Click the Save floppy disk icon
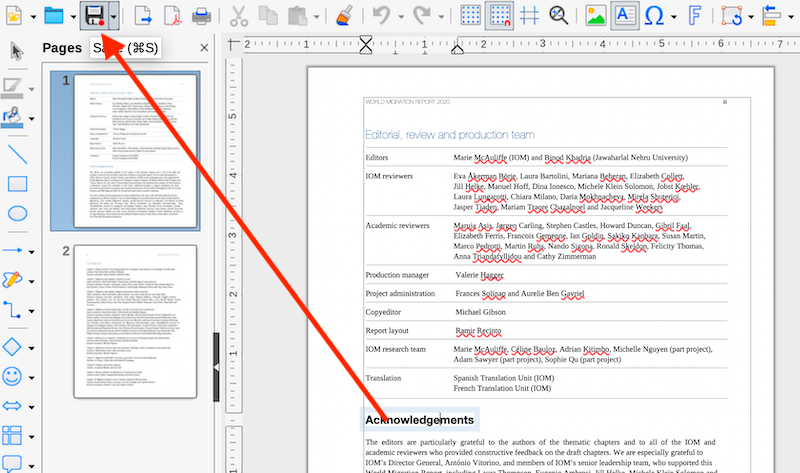The width and height of the screenshot is (800, 473). (95, 15)
